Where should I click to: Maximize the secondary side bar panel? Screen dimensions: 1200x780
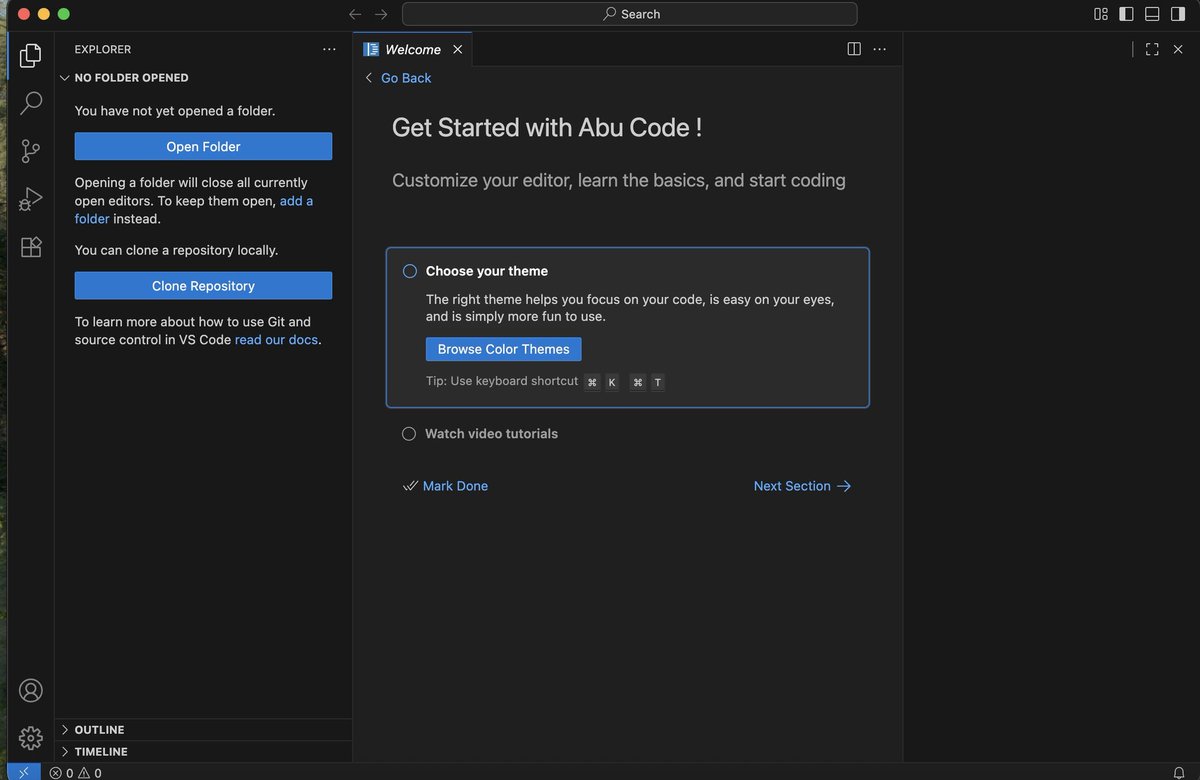coord(1152,49)
